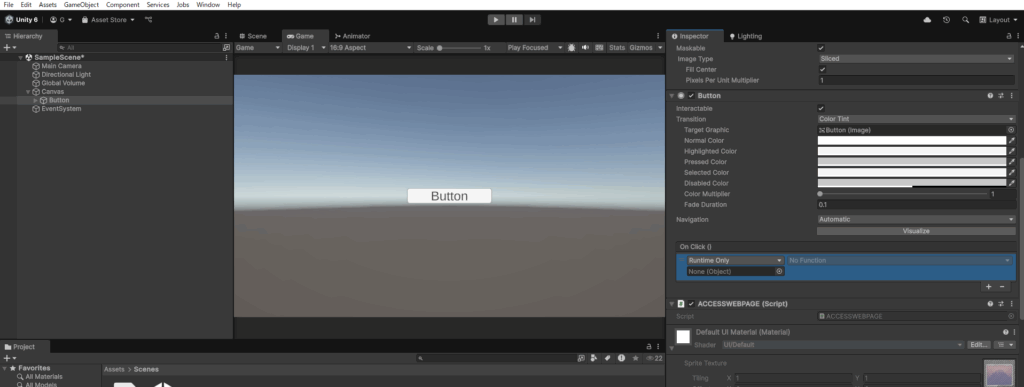1024x387 pixels.
Task: Disable the Button component enable checkbox
Action: pyautogui.click(x=691, y=96)
